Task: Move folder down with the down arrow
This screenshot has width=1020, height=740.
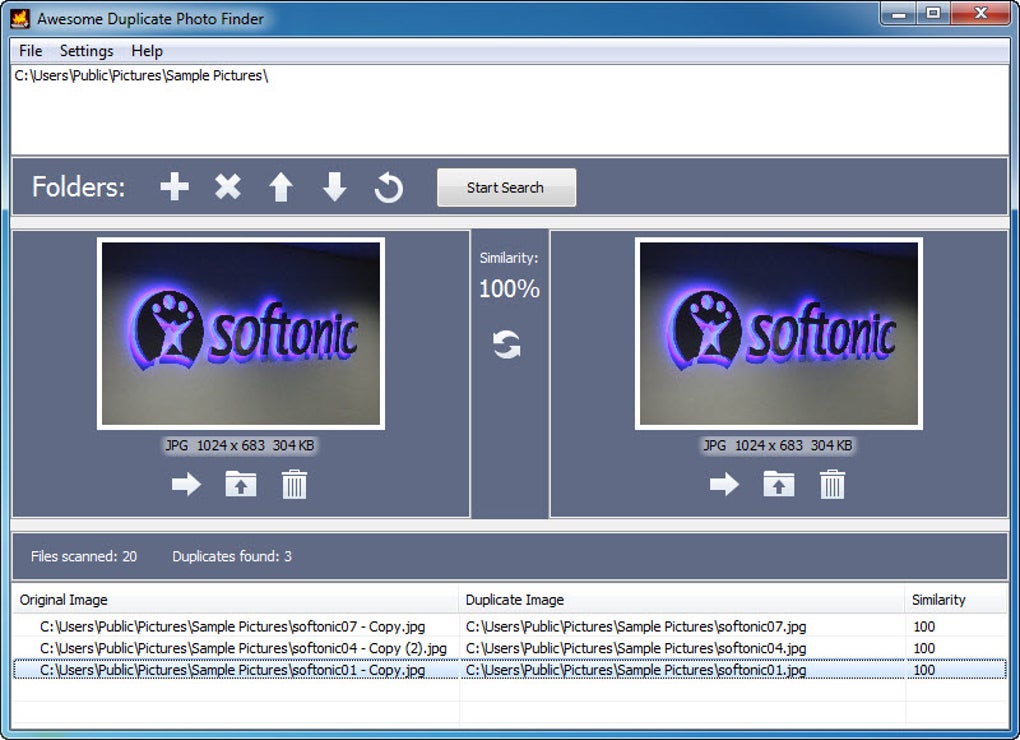Action: pyautogui.click(x=334, y=187)
